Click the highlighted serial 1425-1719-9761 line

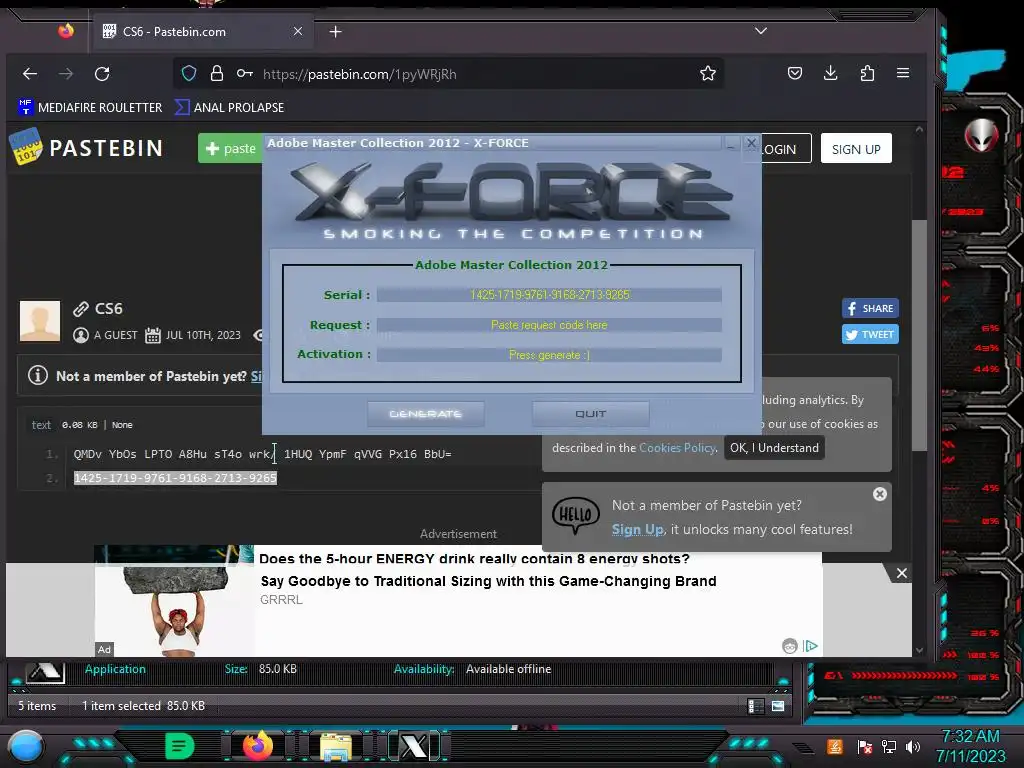175,478
